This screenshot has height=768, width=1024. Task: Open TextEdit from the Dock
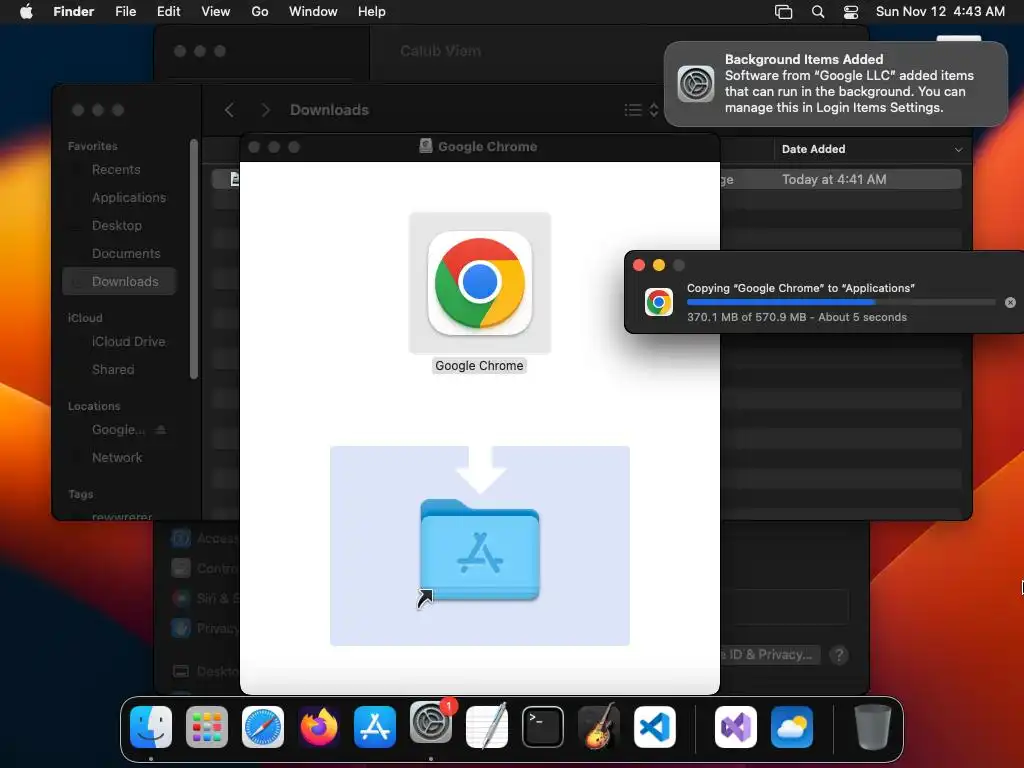[487, 727]
